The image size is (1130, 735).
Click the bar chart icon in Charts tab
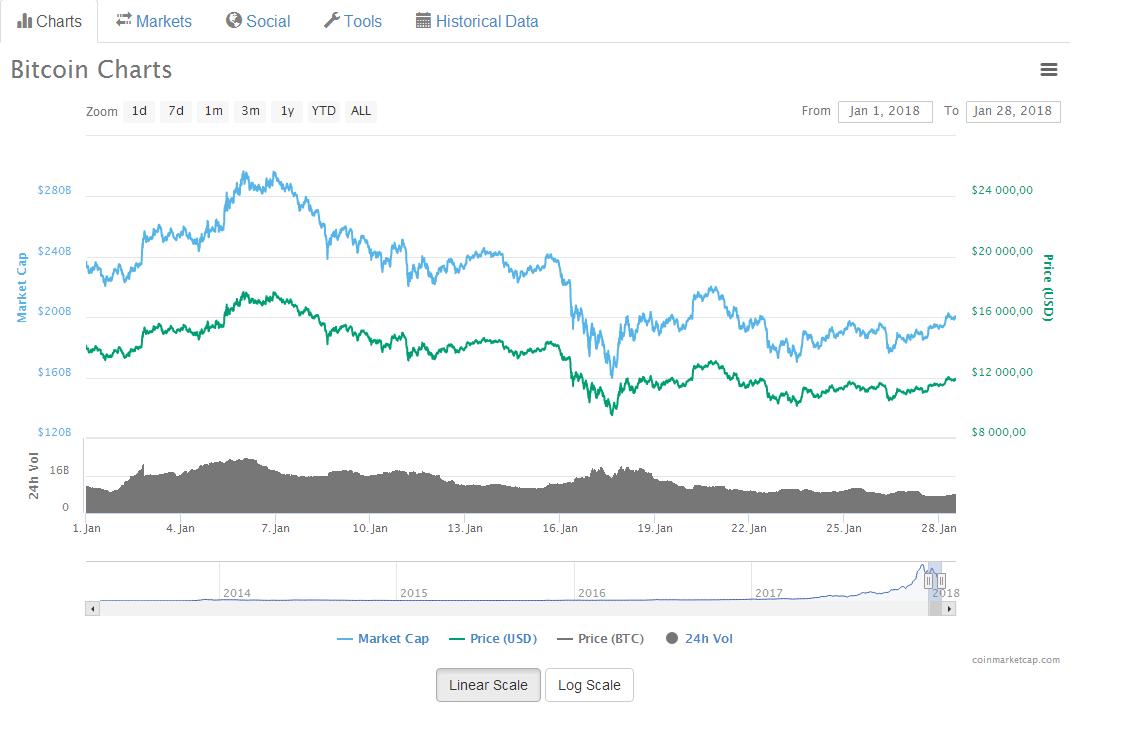pos(25,21)
